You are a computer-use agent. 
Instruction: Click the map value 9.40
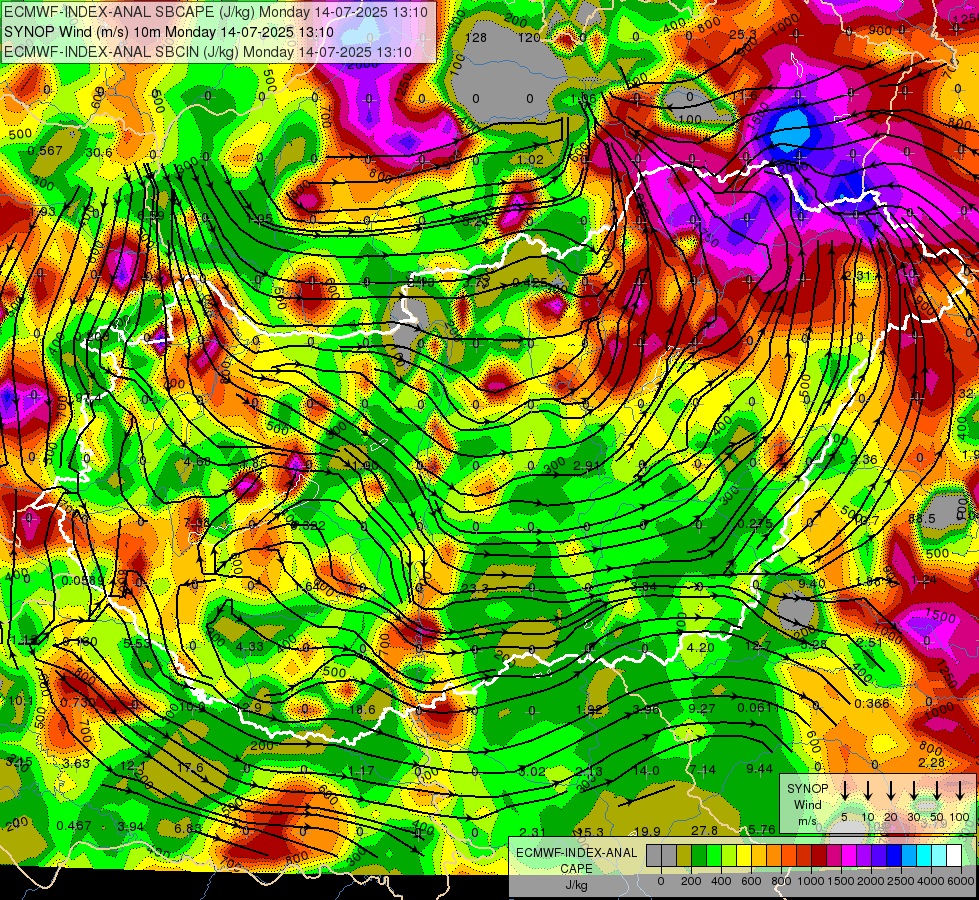point(812,583)
